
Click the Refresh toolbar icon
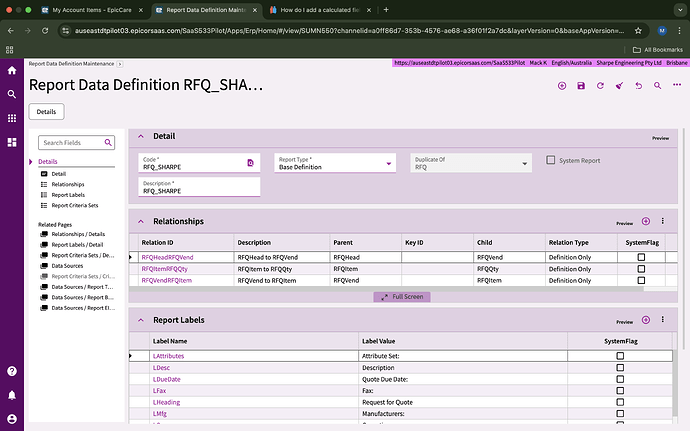coord(600,86)
